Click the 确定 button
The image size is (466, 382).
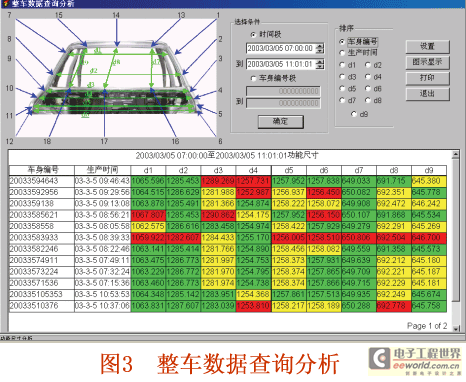[x=281, y=121]
